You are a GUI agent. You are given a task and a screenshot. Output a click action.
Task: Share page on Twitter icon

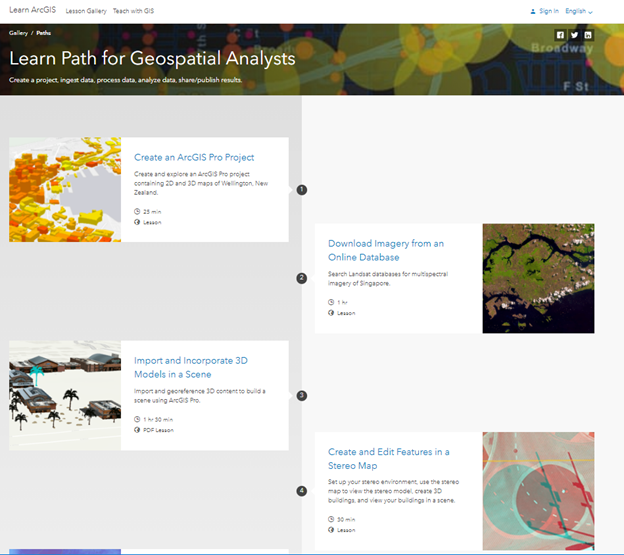point(574,35)
